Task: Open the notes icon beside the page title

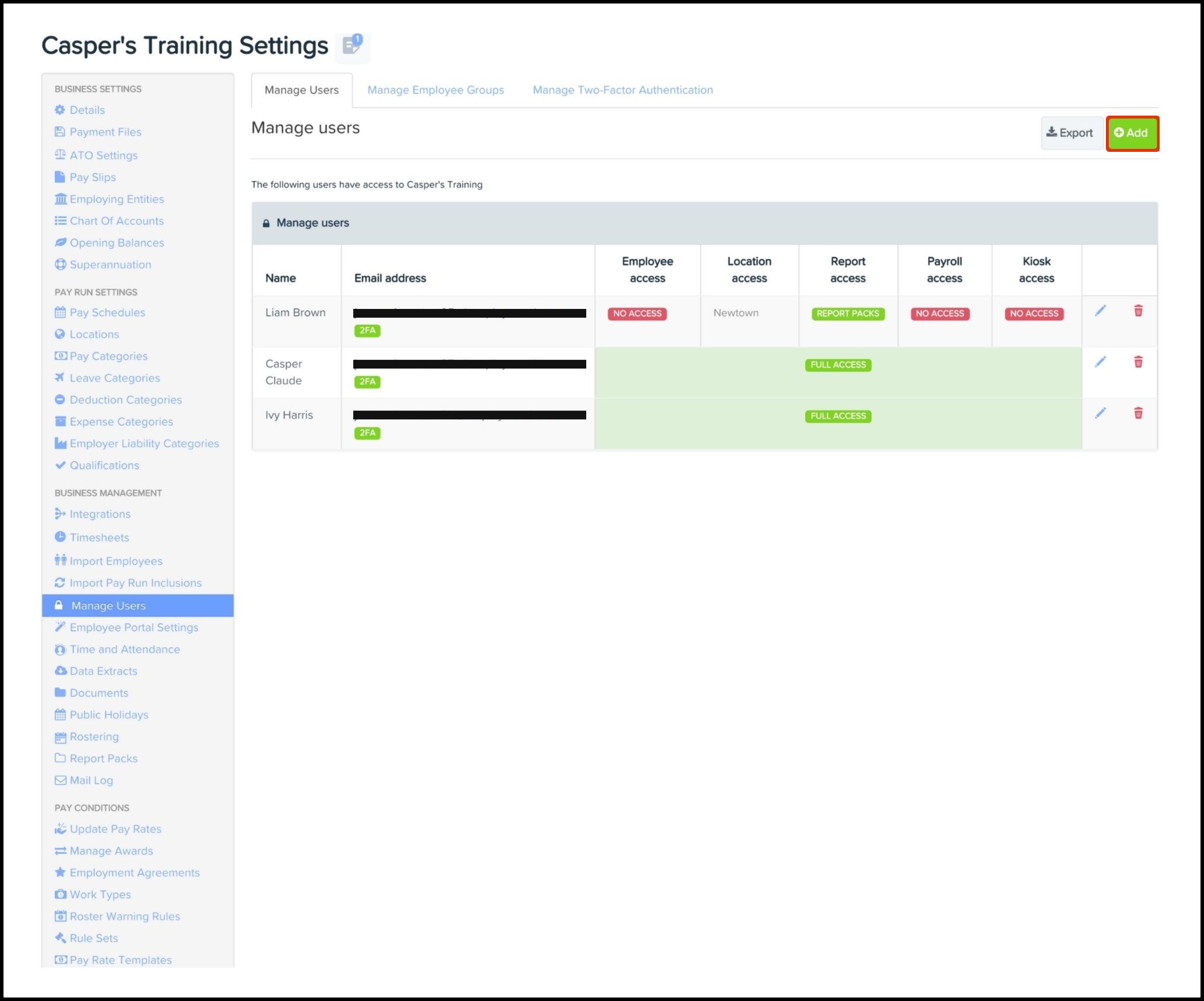Action: (352, 45)
